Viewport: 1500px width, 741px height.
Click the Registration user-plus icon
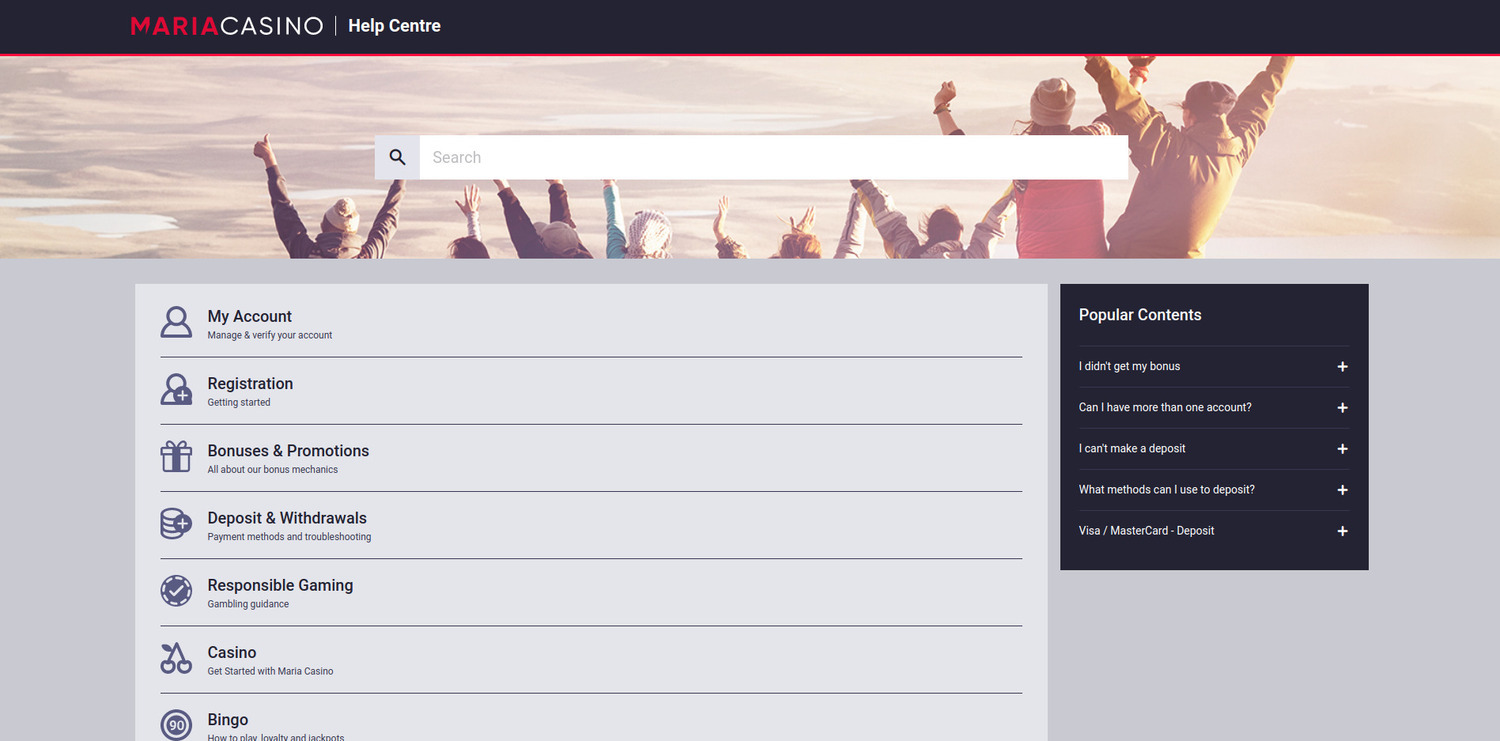click(176, 389)
